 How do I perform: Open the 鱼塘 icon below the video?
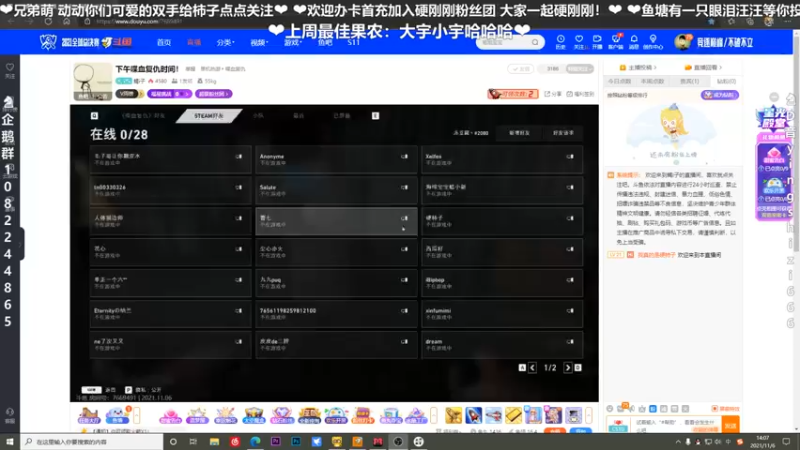click(x=117, y=415)
